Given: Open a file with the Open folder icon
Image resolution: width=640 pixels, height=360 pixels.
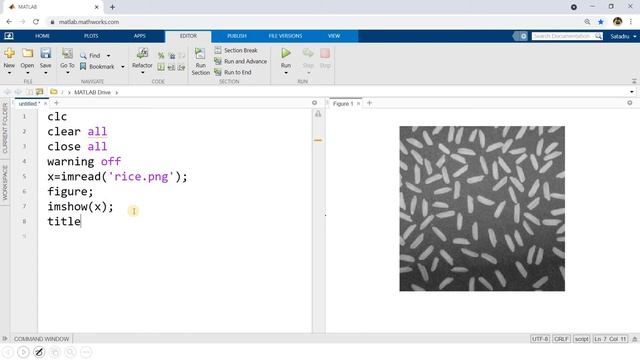Looking at the screenshot, I should (27, 53).
